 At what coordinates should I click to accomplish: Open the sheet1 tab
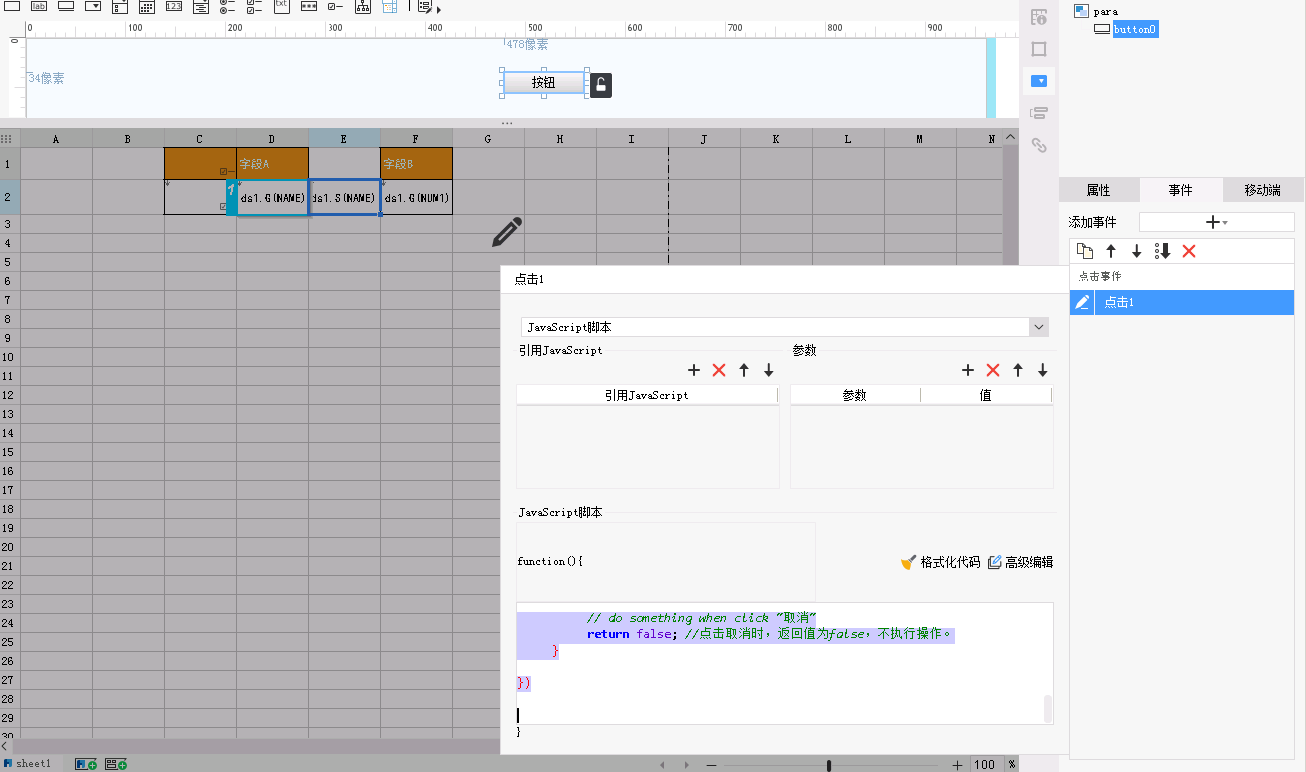[x=27, y=764]
